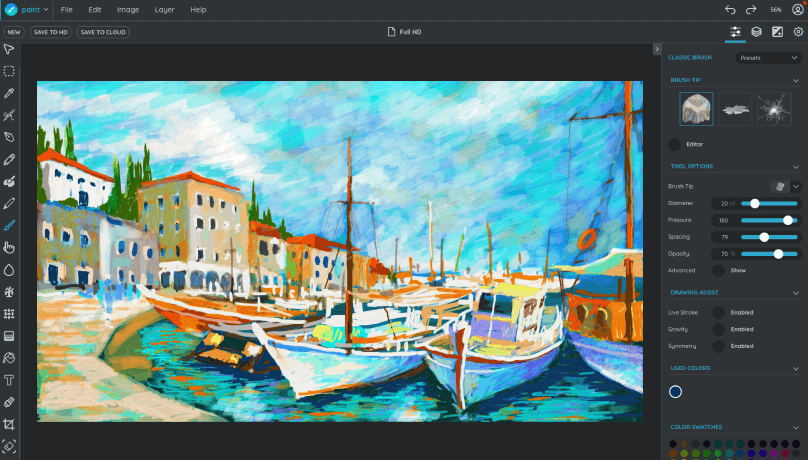The height and width of the screenshot is (460, 808).
Task: Select the Text tool
Action: click(9, 380)
